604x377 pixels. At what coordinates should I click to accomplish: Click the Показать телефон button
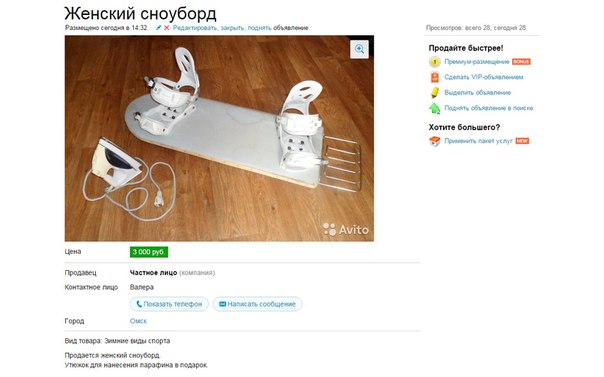click(169, 304)
